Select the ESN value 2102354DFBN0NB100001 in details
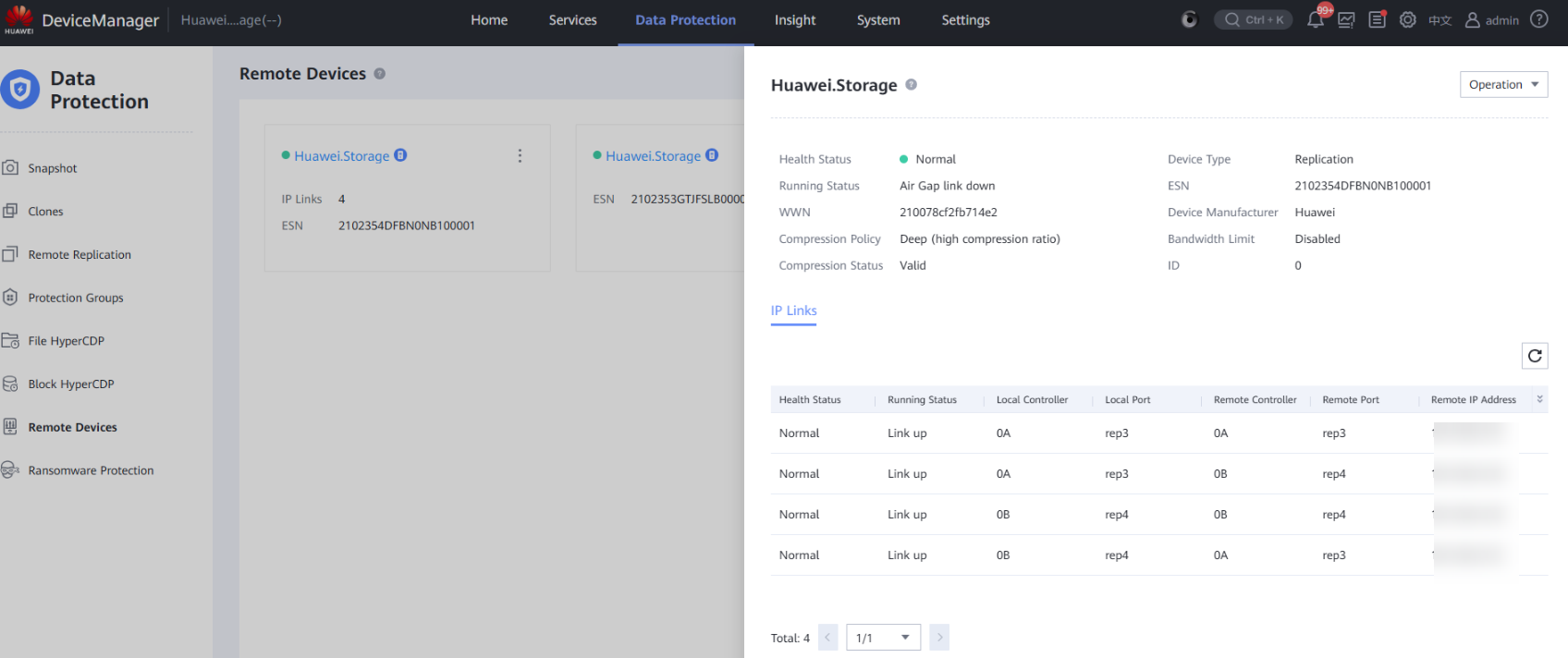The width and height of the screenshot is (1568, 658). [1363, 186]
